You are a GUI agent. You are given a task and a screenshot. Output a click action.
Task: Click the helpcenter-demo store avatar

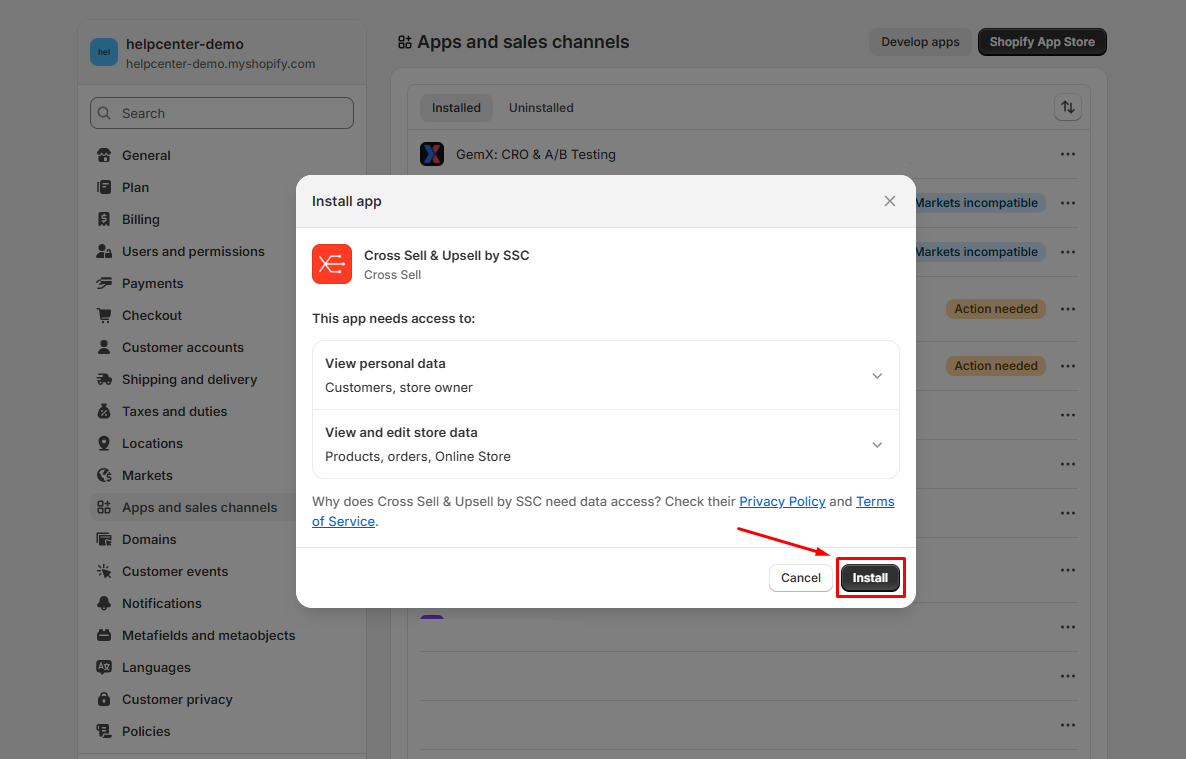click(104, 52)
